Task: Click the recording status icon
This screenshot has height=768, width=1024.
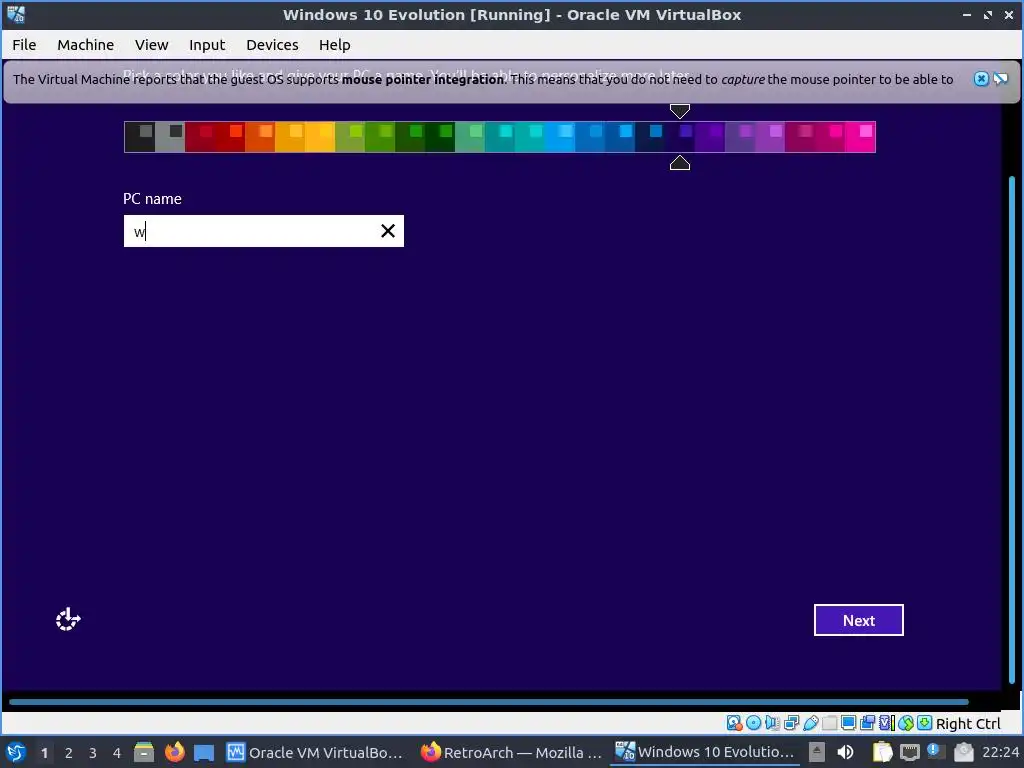Action: pyautogui.click(x=867, y=723)
